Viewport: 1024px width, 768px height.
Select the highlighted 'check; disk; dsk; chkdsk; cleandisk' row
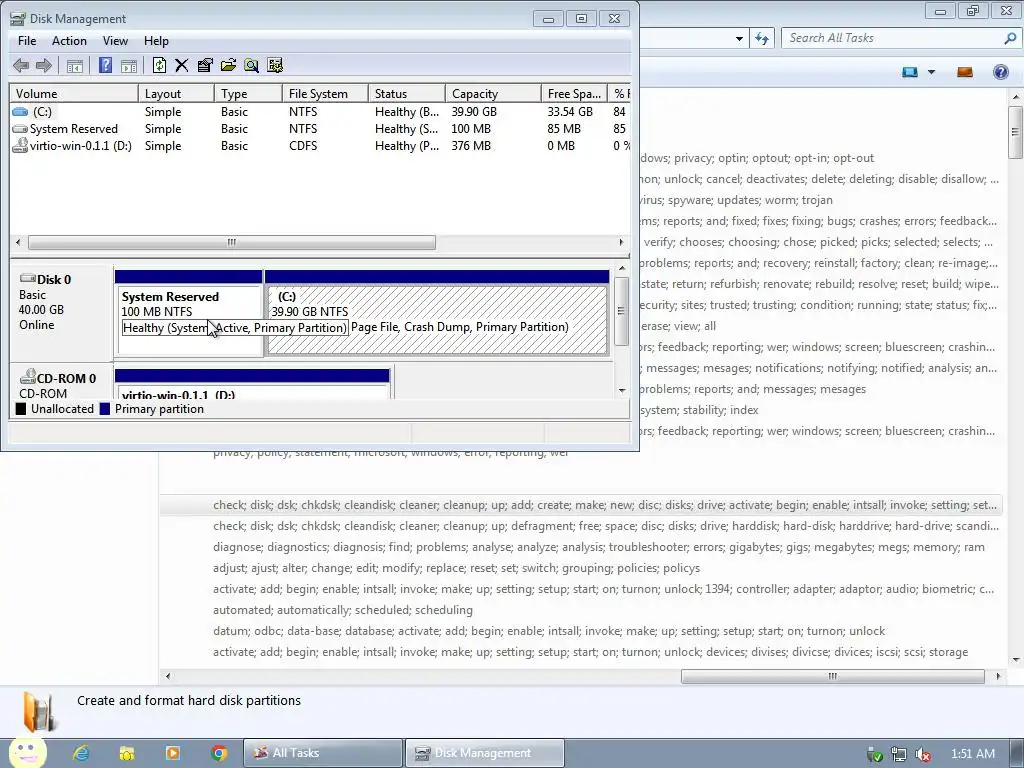[581, 505]
